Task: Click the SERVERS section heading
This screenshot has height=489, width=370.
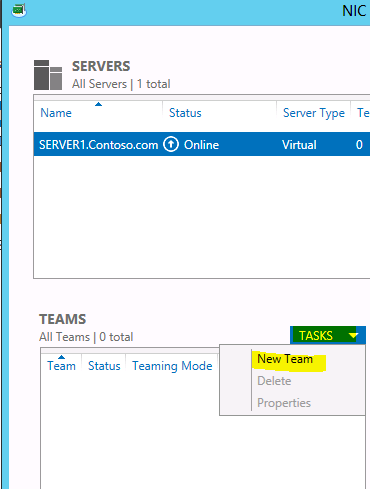Action: pyautogui.click(x=101, y=66)
